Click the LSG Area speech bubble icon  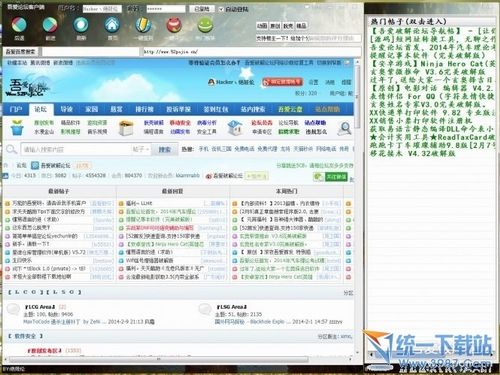(205, 309)
